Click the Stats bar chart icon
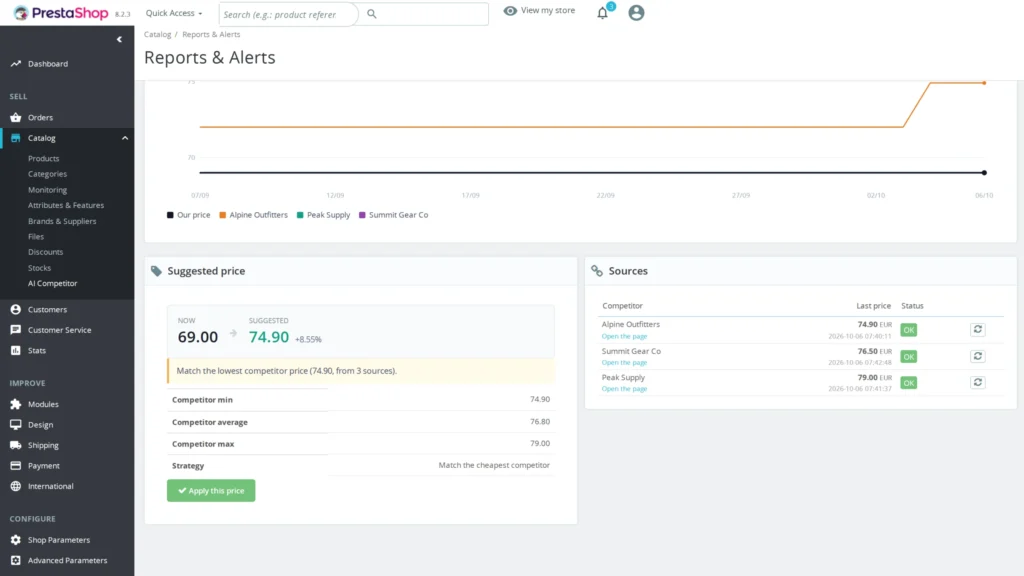The height and width of the screenshot is (576, 1024). pos(16,351)
